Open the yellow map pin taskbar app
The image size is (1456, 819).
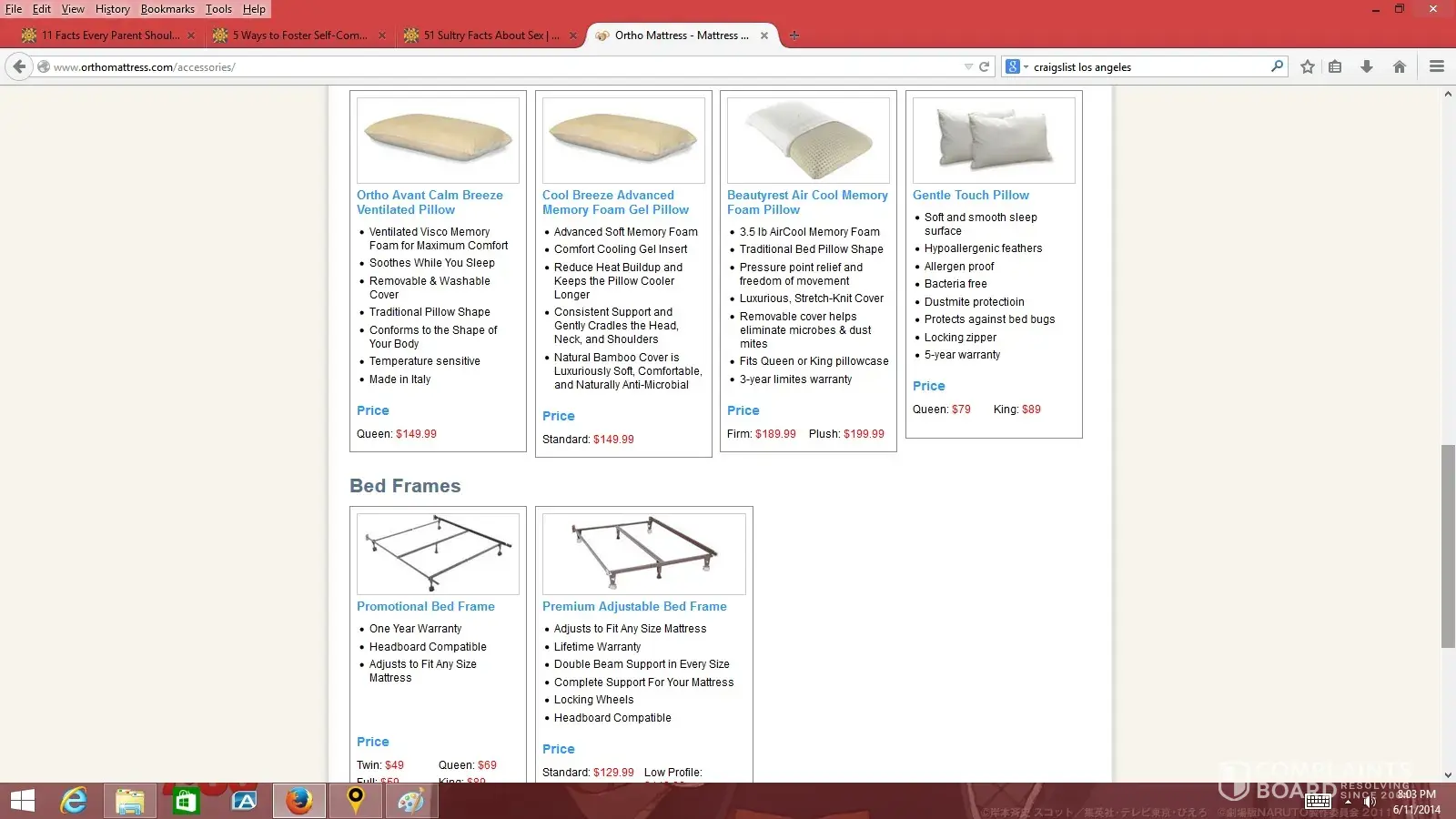click(356, 801)
